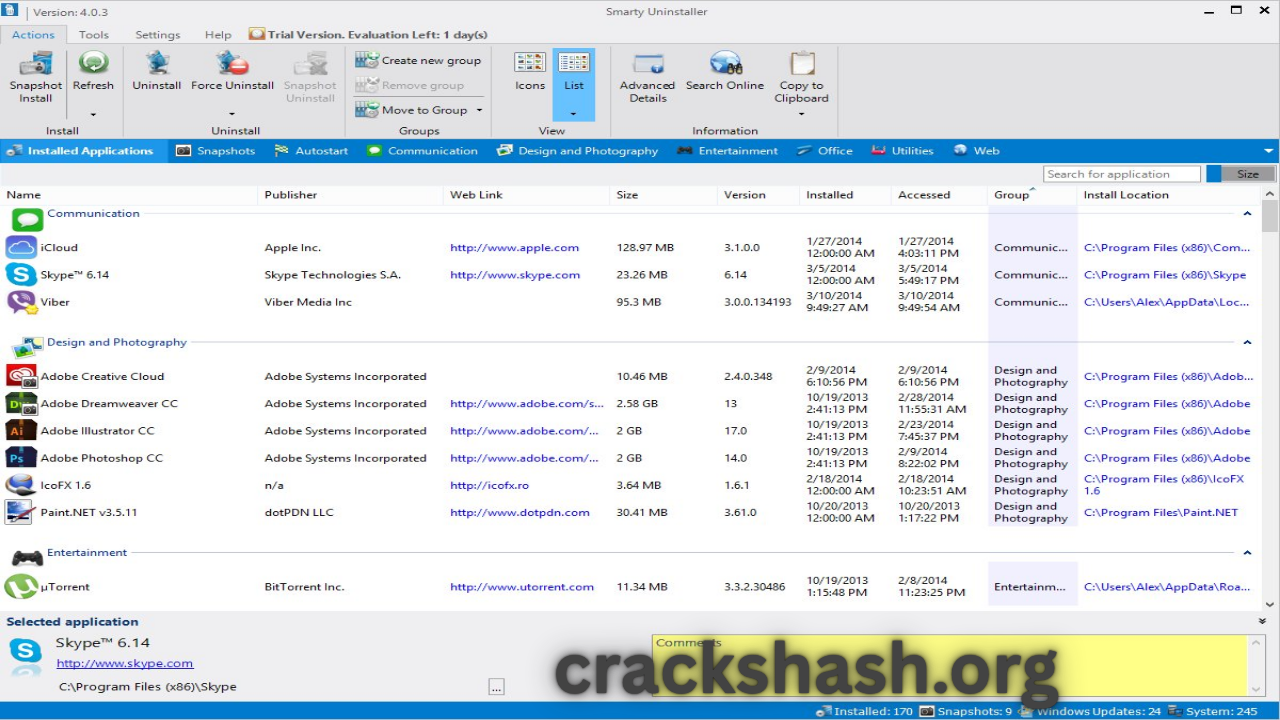Open the Force Uninstall dropdown arrow
This screenshot has width=1280, height=720.
tap(232, 114)
